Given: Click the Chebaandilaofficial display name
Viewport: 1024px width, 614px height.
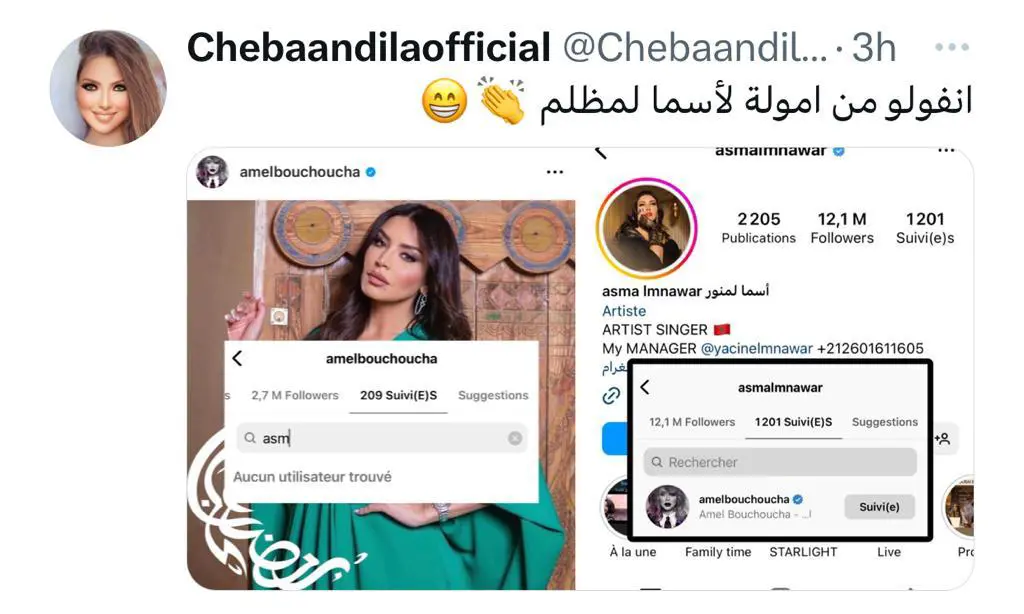Looking at the screenshot, I should point(369,48).
